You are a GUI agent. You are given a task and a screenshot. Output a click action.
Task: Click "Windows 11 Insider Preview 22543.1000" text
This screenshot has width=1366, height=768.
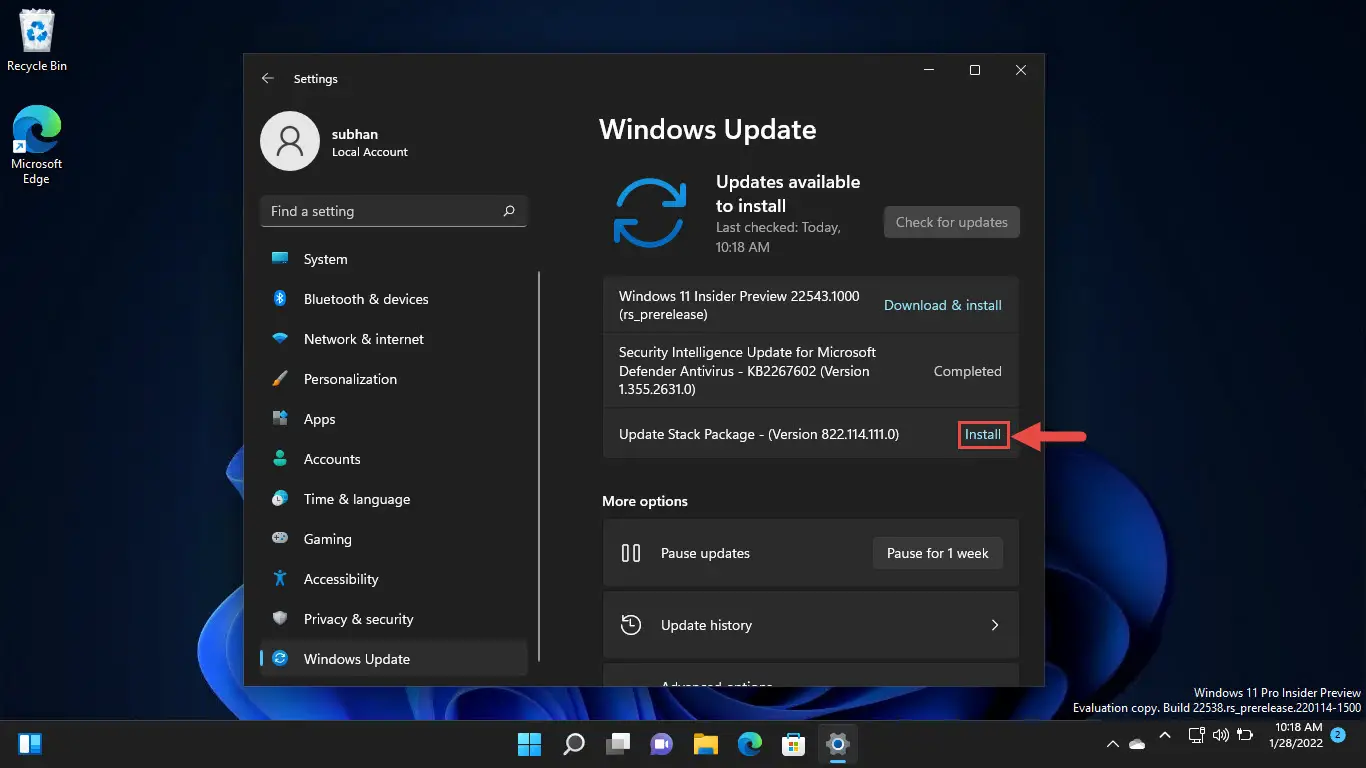click(739, 296)
